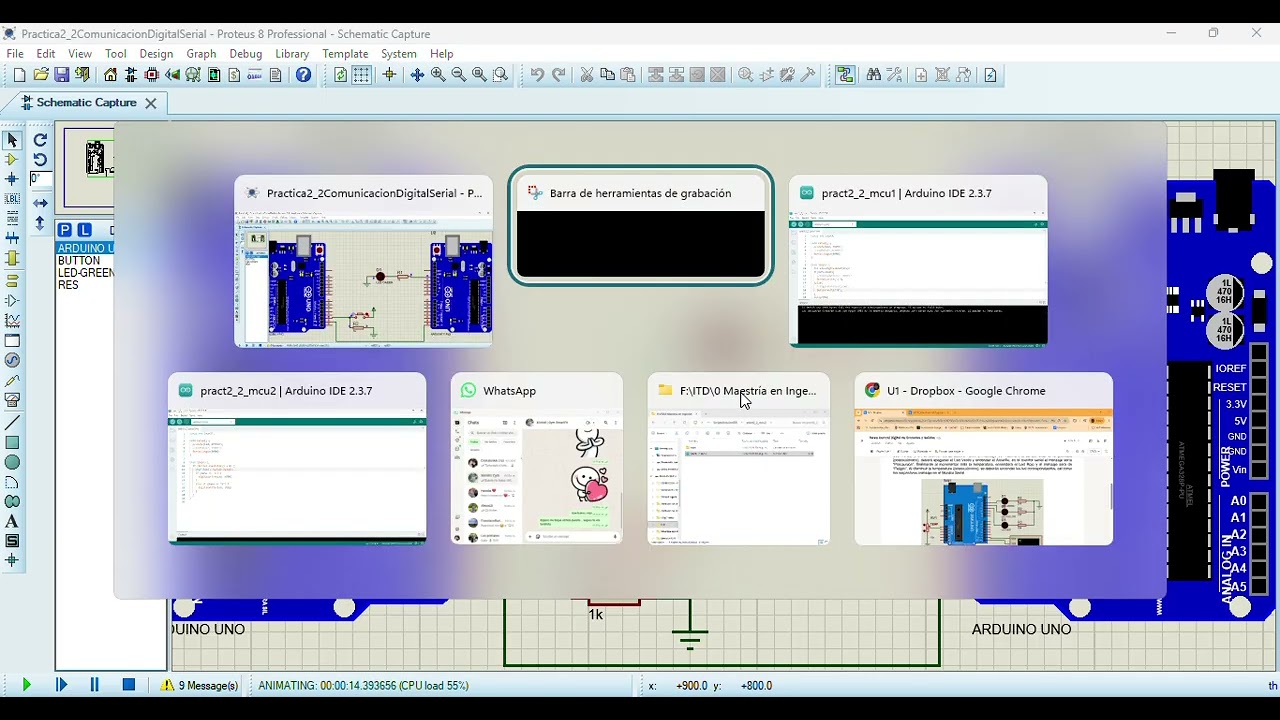Open the File menu
Viewport: 1280px width, 720px height.
click(x=15, y=54)
